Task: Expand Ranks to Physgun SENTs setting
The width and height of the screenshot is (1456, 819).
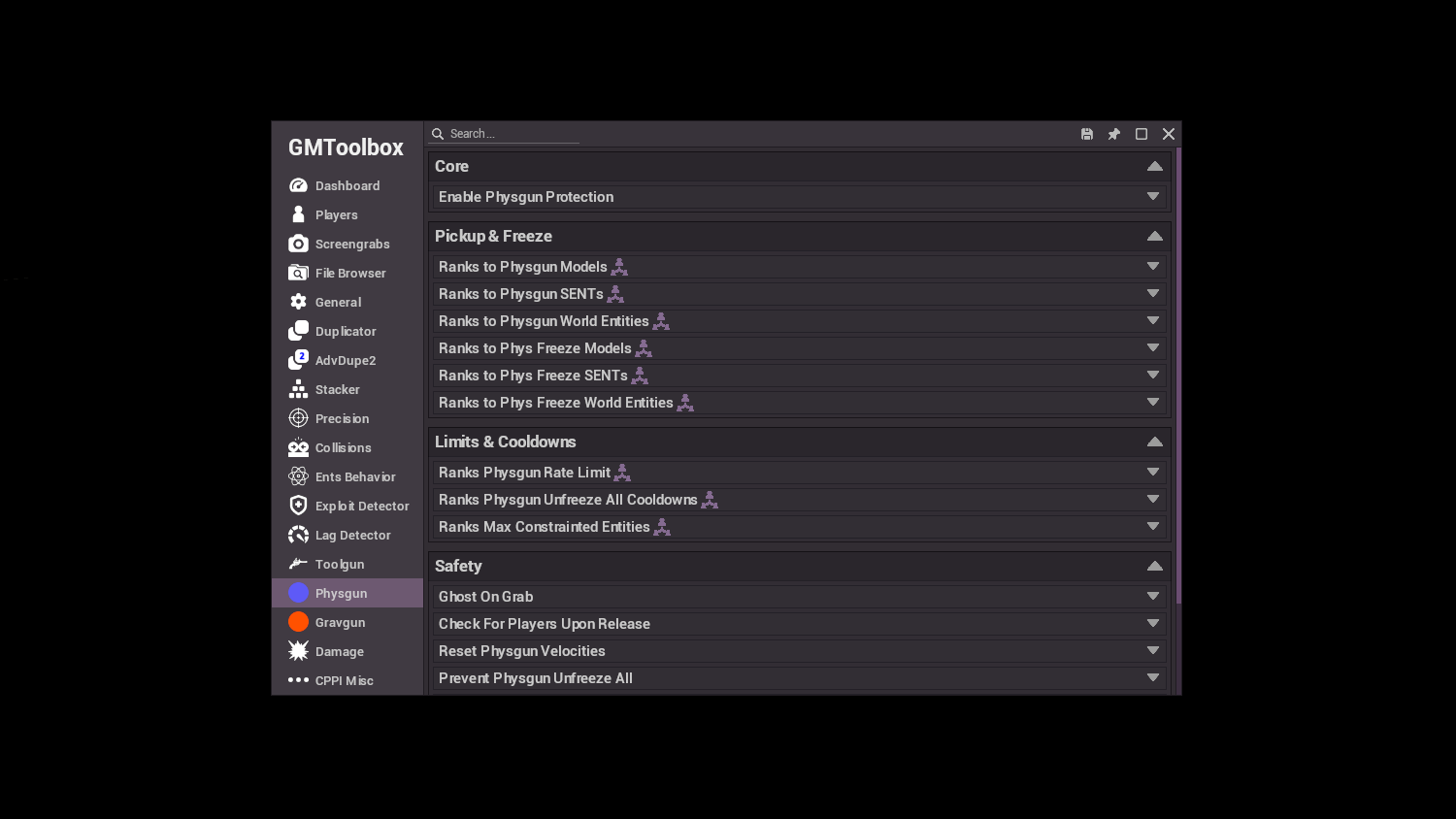Action: (x=1153, y=294)
